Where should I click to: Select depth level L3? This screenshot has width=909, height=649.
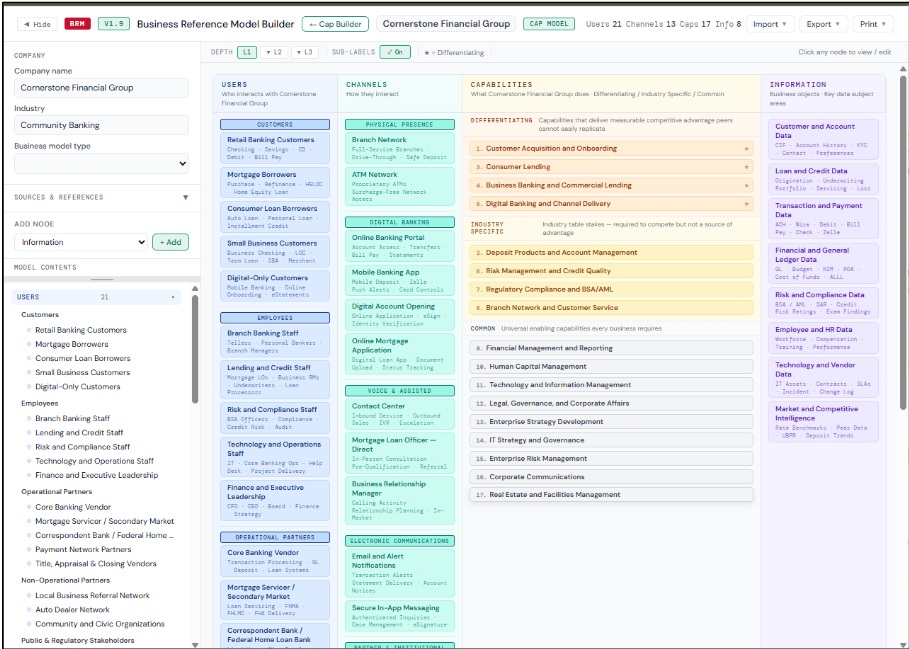304,52
